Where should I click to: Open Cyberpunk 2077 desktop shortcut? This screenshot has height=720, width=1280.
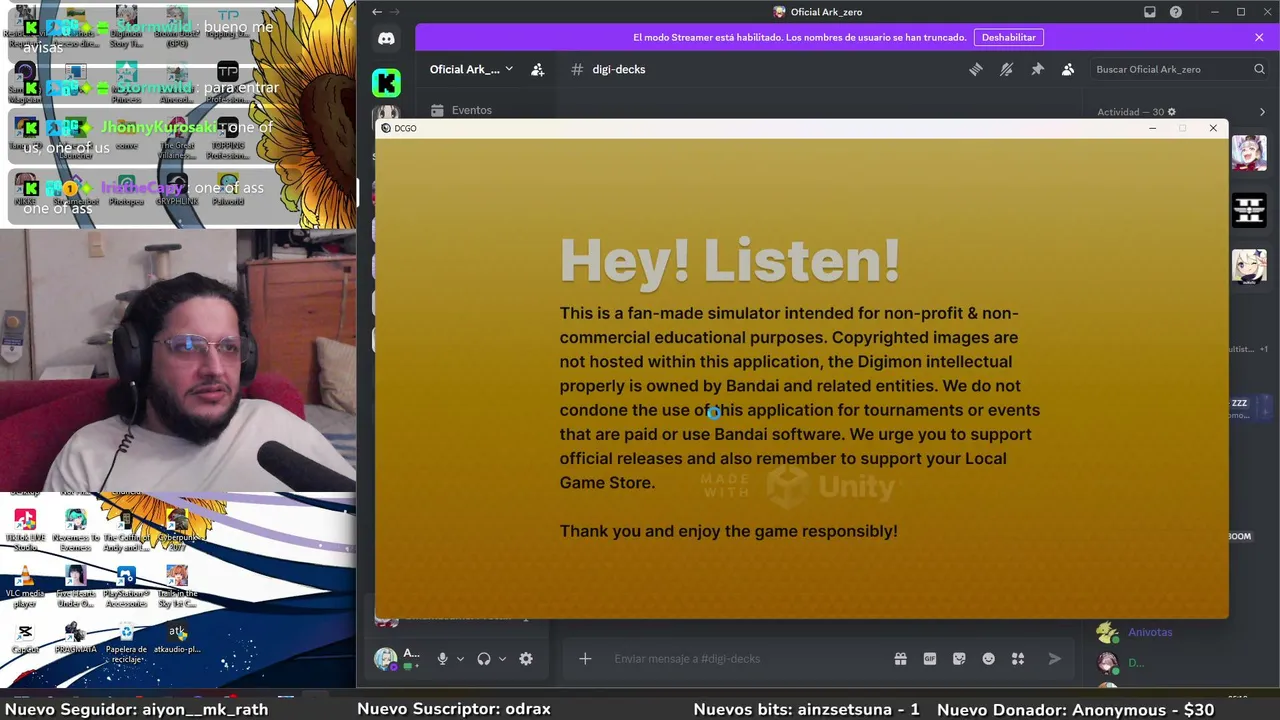tap(177, 530)
